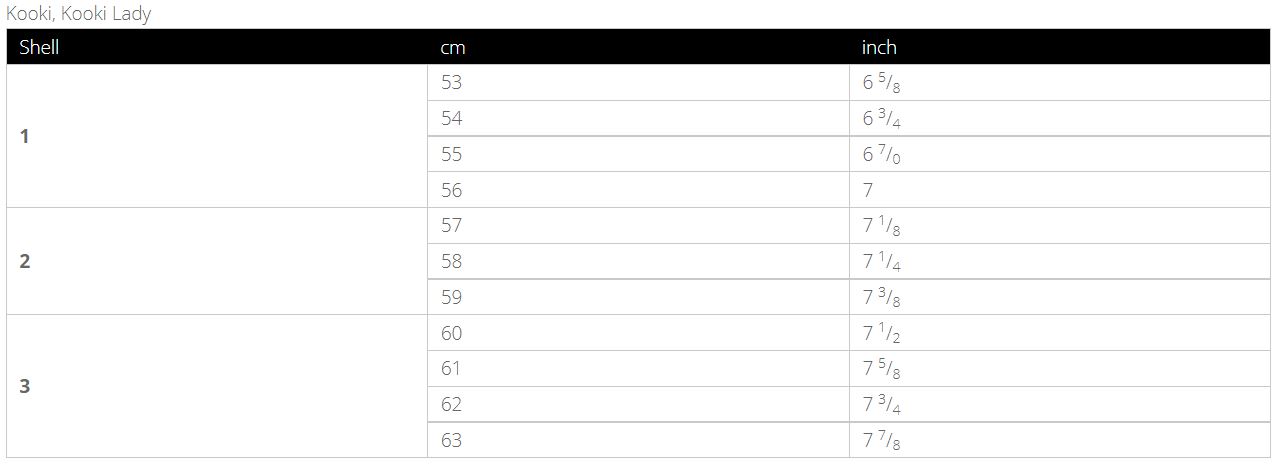Click the cm column header
The width and height of the screenshot is (1277, 465).
point(453,47)
